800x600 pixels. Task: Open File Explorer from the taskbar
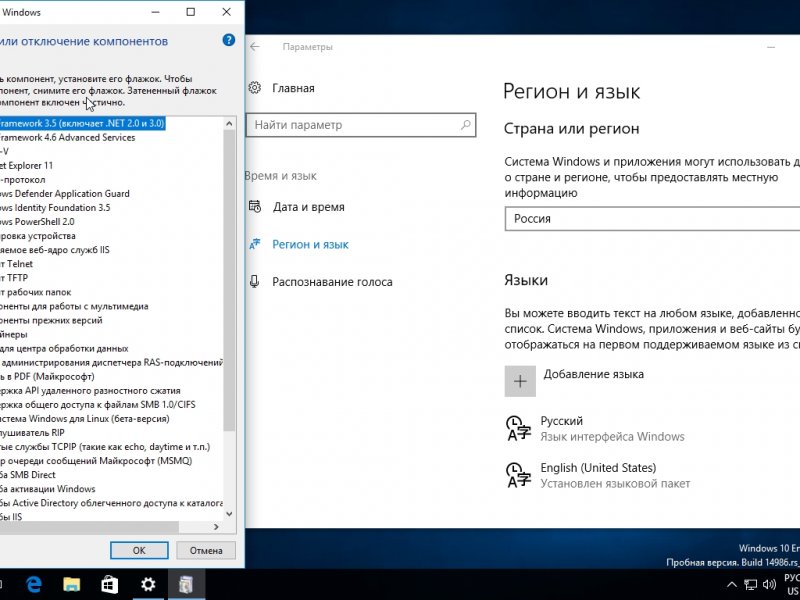71,584
